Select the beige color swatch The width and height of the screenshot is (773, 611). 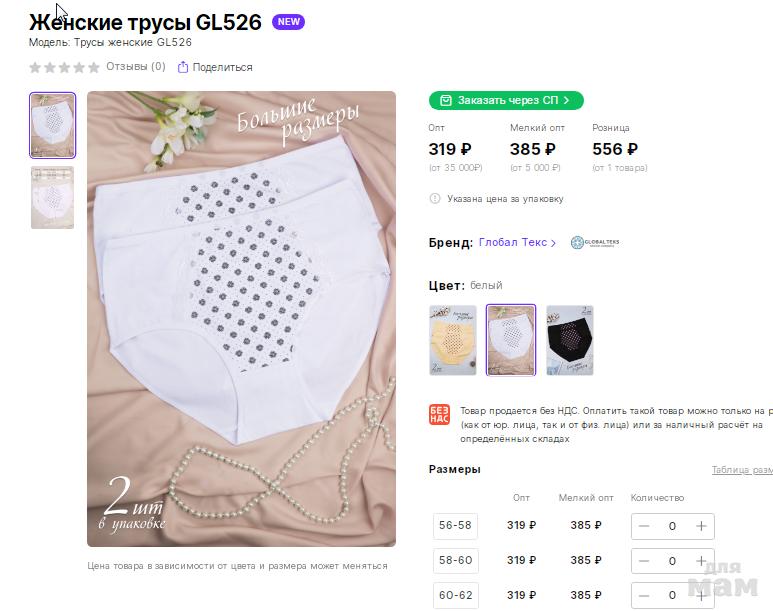[x=452, y=340]
